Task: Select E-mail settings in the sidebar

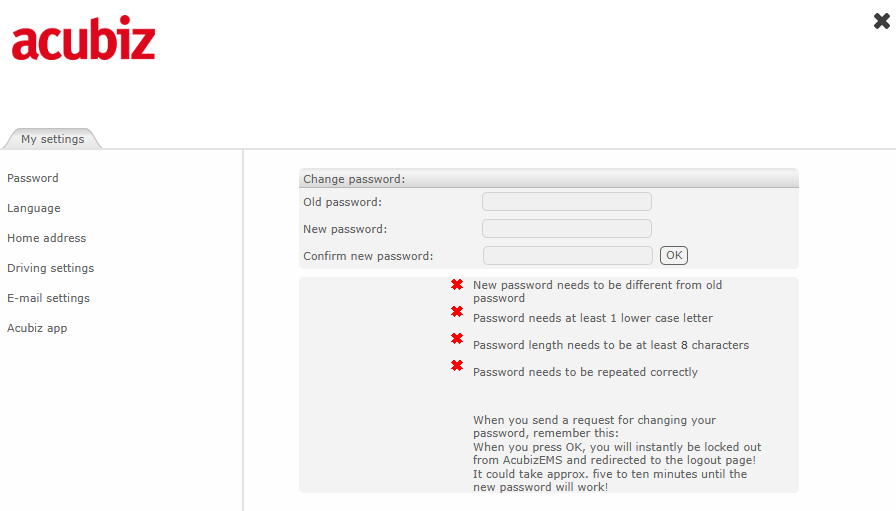Action: (x=49, y=298)
